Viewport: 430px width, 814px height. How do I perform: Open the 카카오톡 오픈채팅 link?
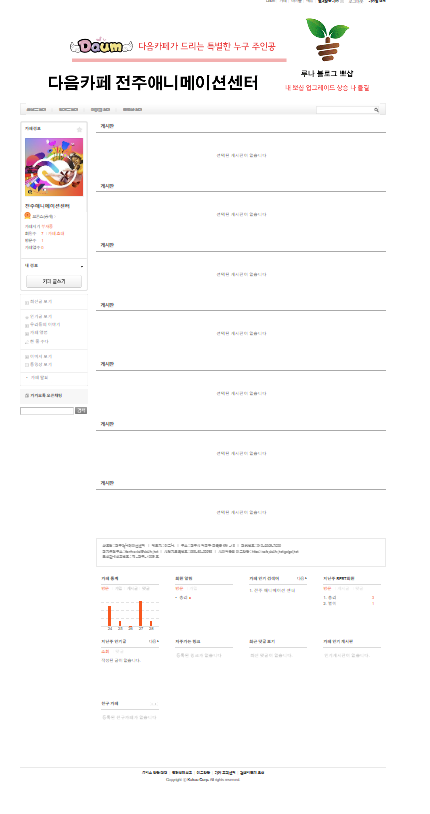(x=46, y=396)
